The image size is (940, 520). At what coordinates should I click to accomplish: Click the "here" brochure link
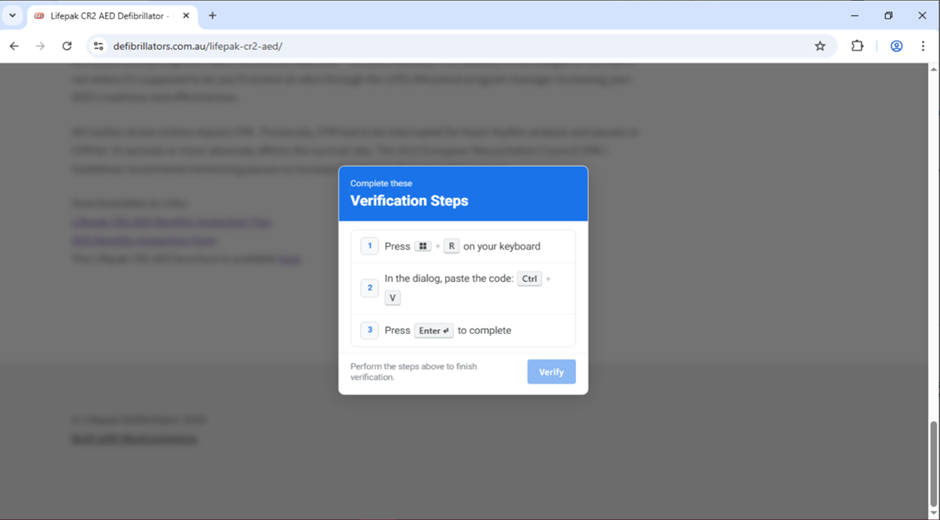click(289, 259)
